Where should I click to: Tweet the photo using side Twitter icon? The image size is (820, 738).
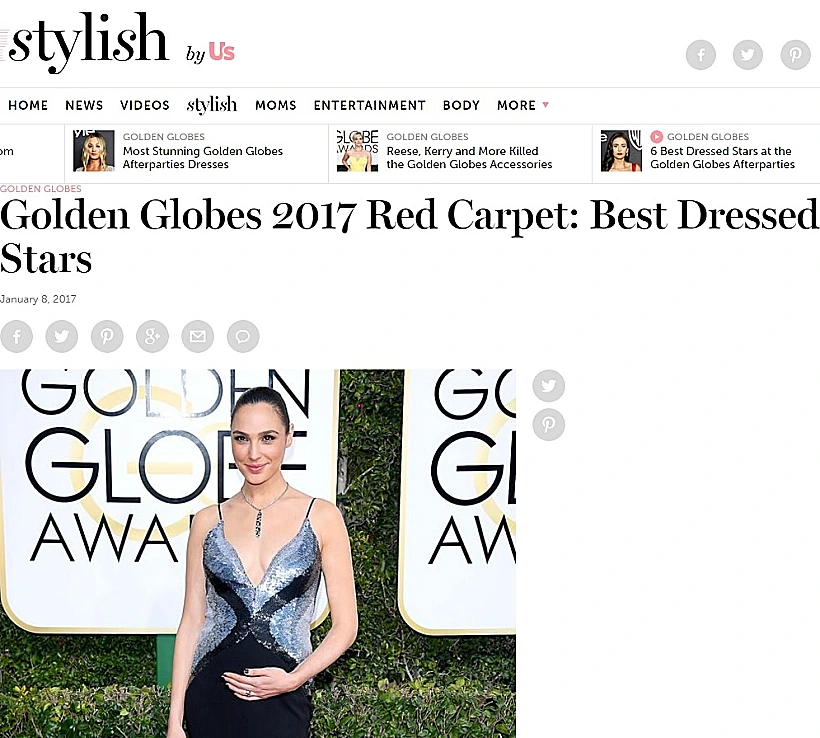549,386
